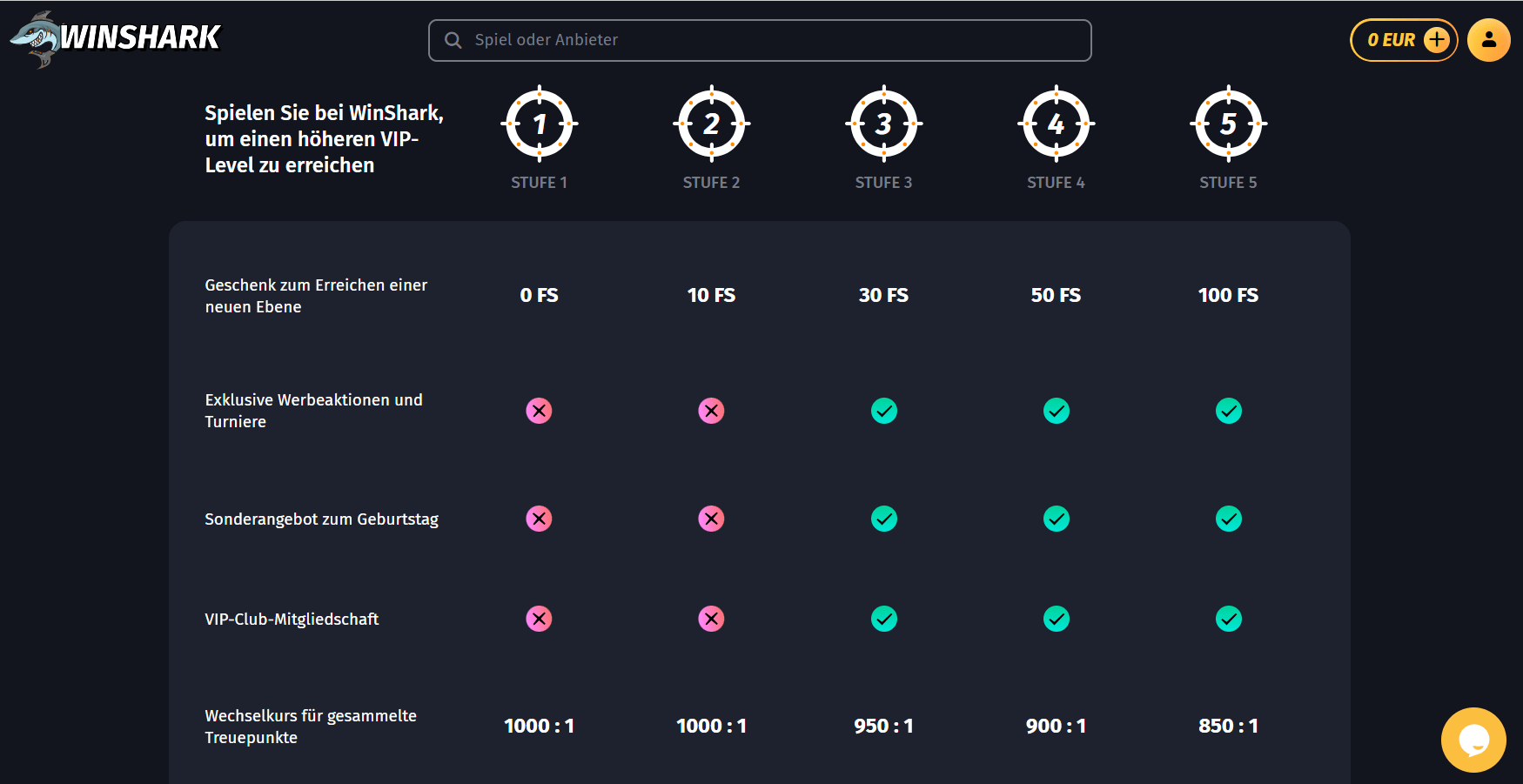Click Stufe 2 cross for Sonderangebot zum Geburtstag
Viewport: 1523px width, 784px height.
[x=712, y=519]
